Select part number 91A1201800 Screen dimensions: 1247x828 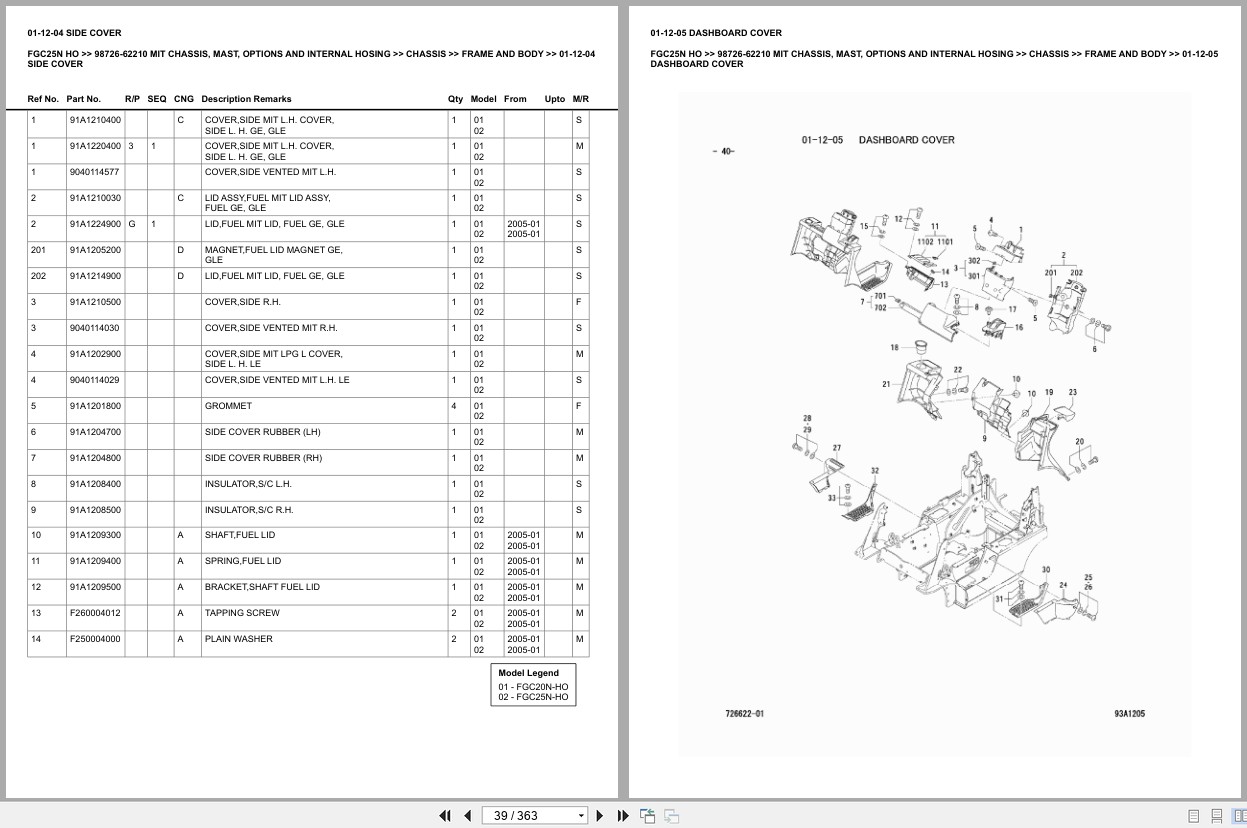[95, 406]
